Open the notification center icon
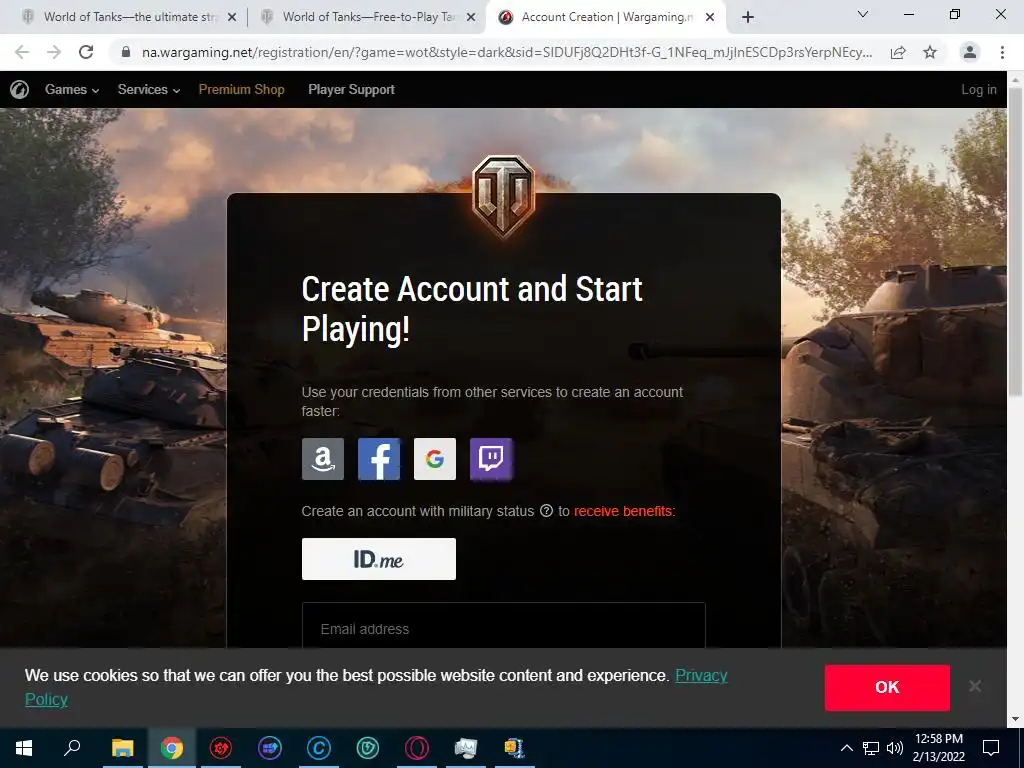This screenshot has width=1024, height=768. pyautogui.click(x=991, y=748)
